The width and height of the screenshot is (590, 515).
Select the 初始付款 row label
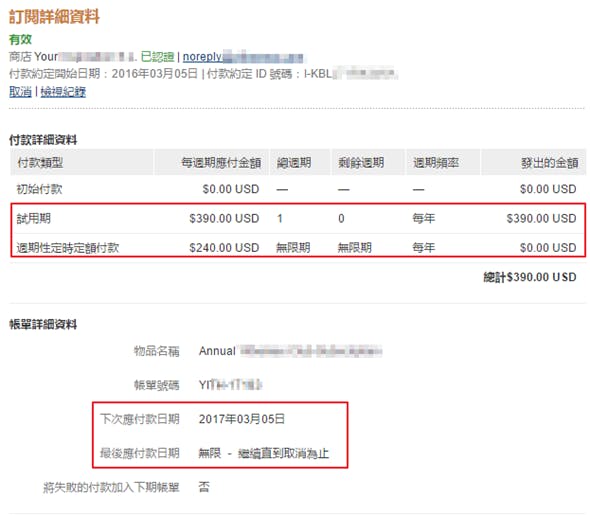click(39, 189)
